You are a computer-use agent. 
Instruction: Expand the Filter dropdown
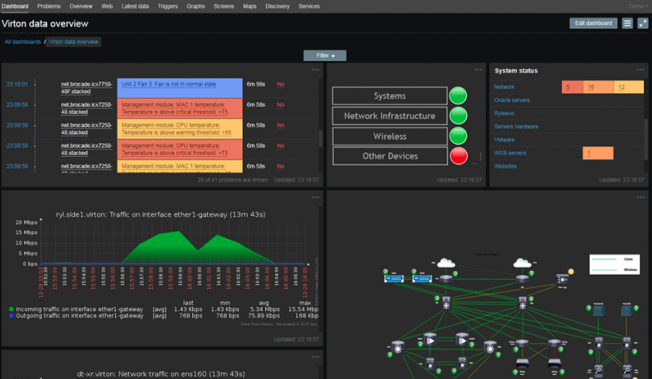(x=325, y=55)
